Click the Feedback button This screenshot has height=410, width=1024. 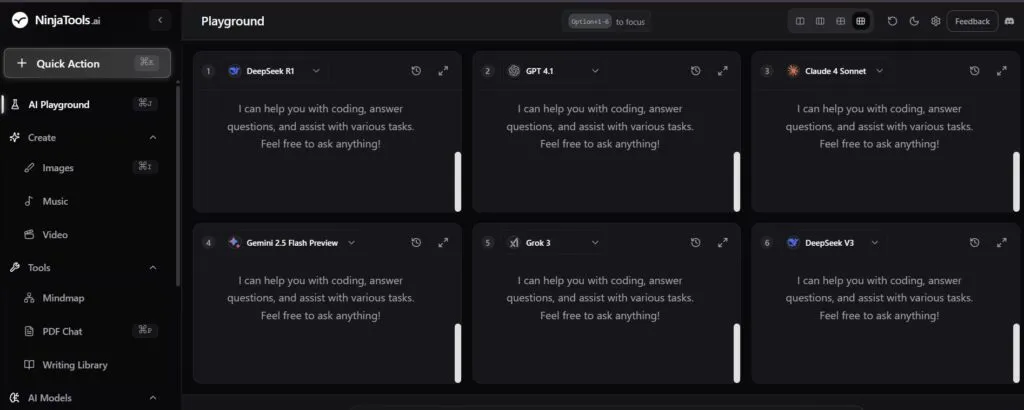point(972,21)
